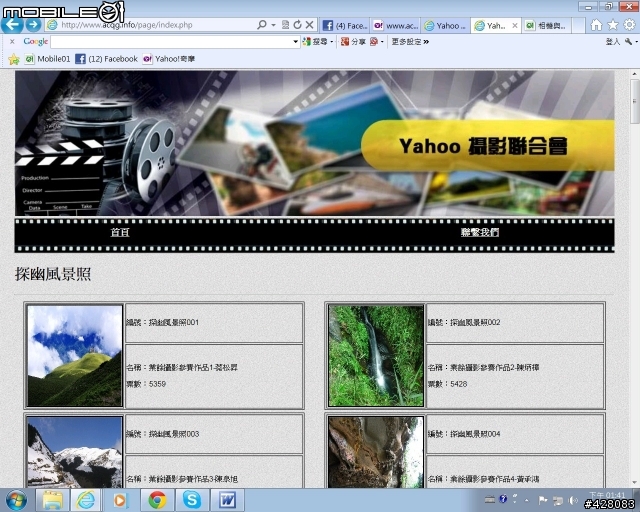This screenshot has width=640, height=512.
Task: Open the green hill photo thumbnail 001
Action: tap(75, 356)
